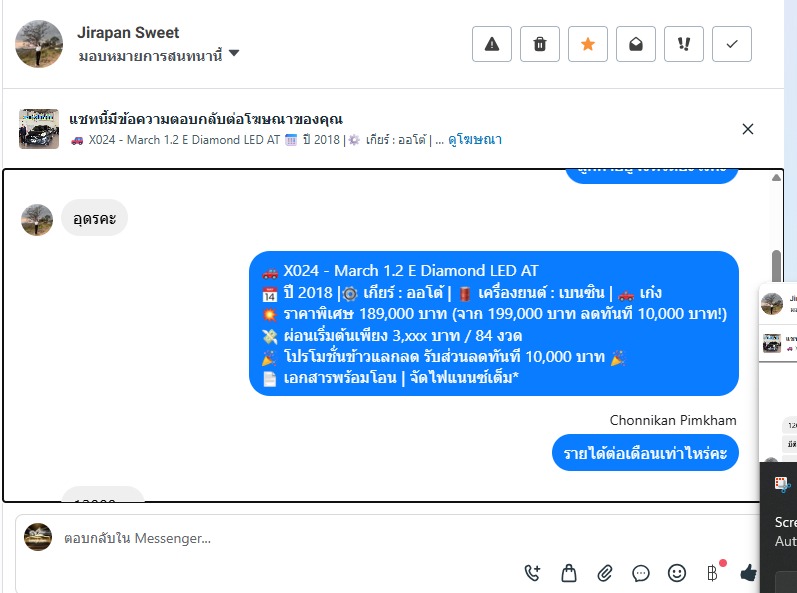Image resolution: width=797 pixels, height=593 pixels.
Task: Open the ดูโฆษณา ad link
Action: 475,140
